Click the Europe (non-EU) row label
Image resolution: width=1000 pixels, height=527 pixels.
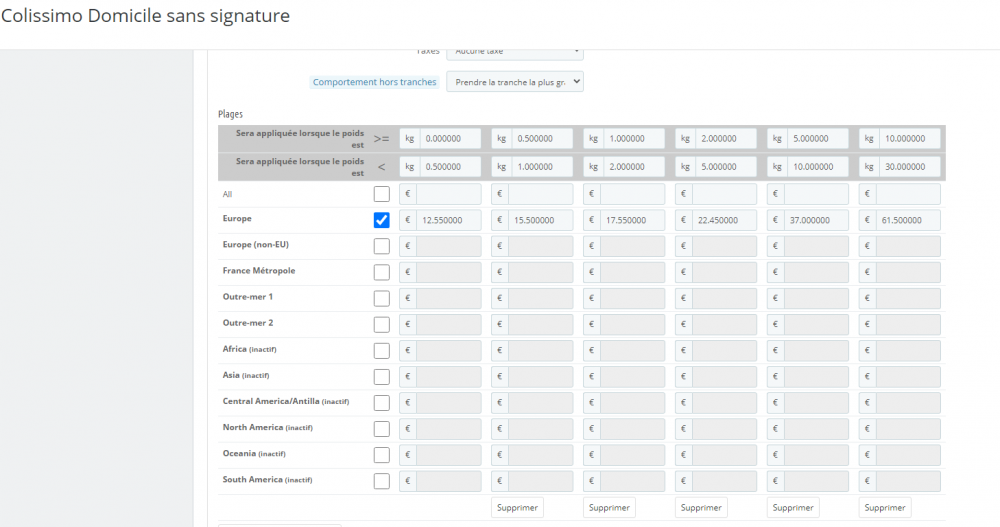255,244
